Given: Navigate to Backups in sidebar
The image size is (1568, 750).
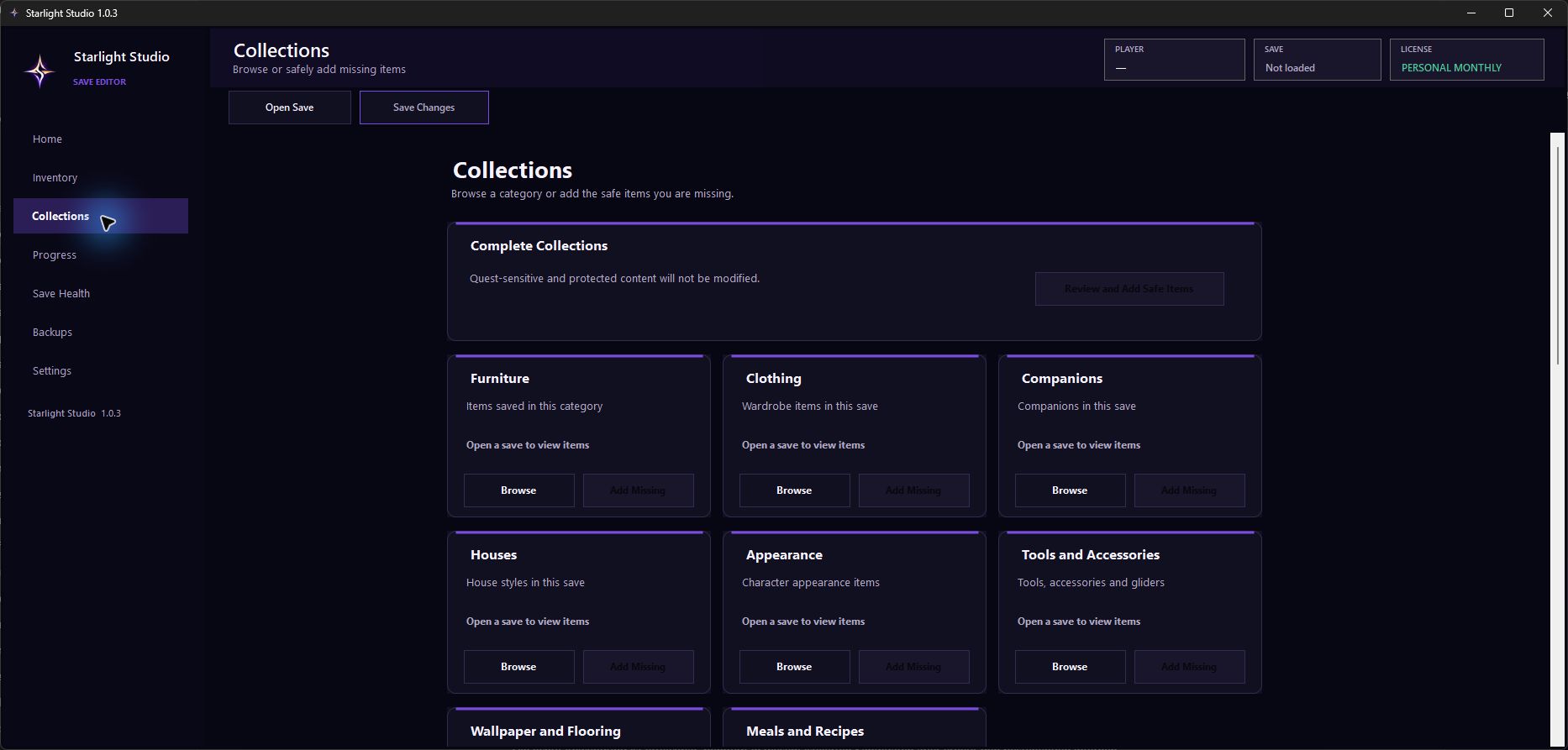Looking at the screenshot, I should (x=101, y=332).
